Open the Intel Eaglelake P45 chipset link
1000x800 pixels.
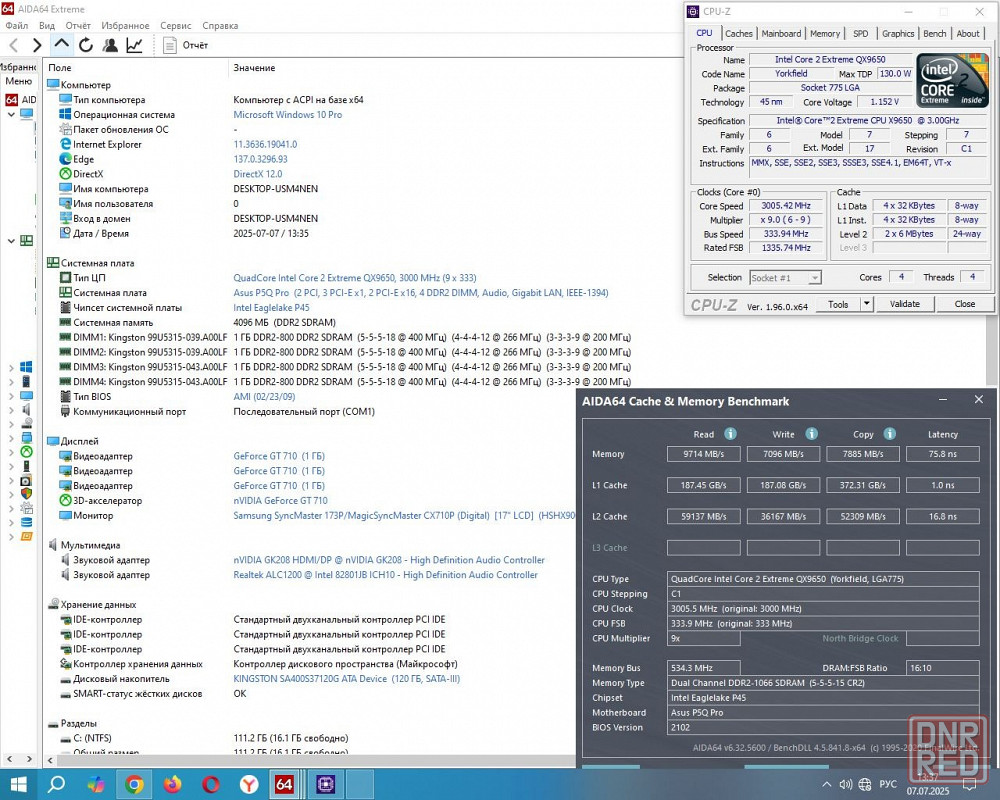click(271, 307)
